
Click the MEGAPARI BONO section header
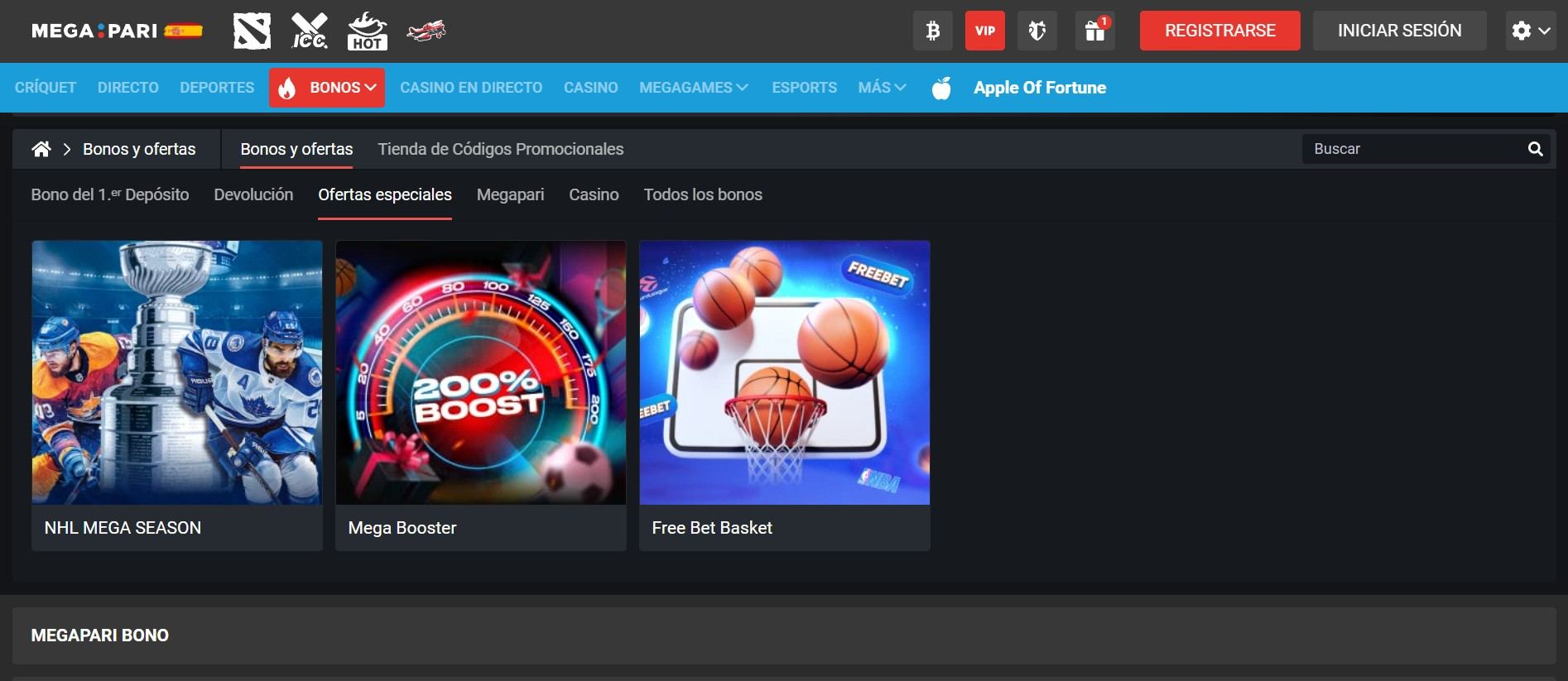point(784,635)
